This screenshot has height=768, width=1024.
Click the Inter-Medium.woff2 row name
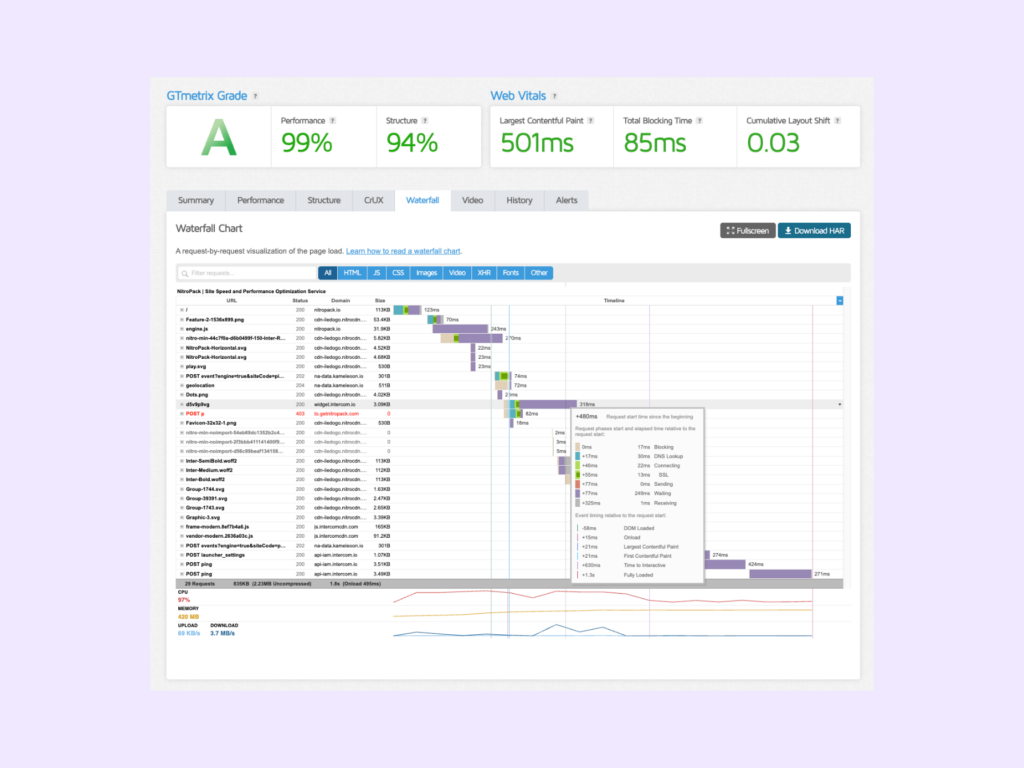point(210,470)
